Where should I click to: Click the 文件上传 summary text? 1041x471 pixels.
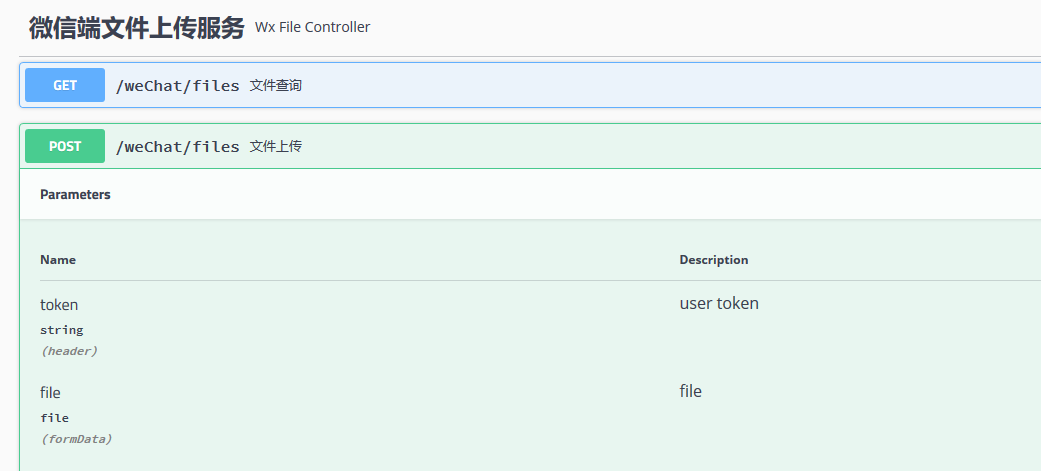276,147
